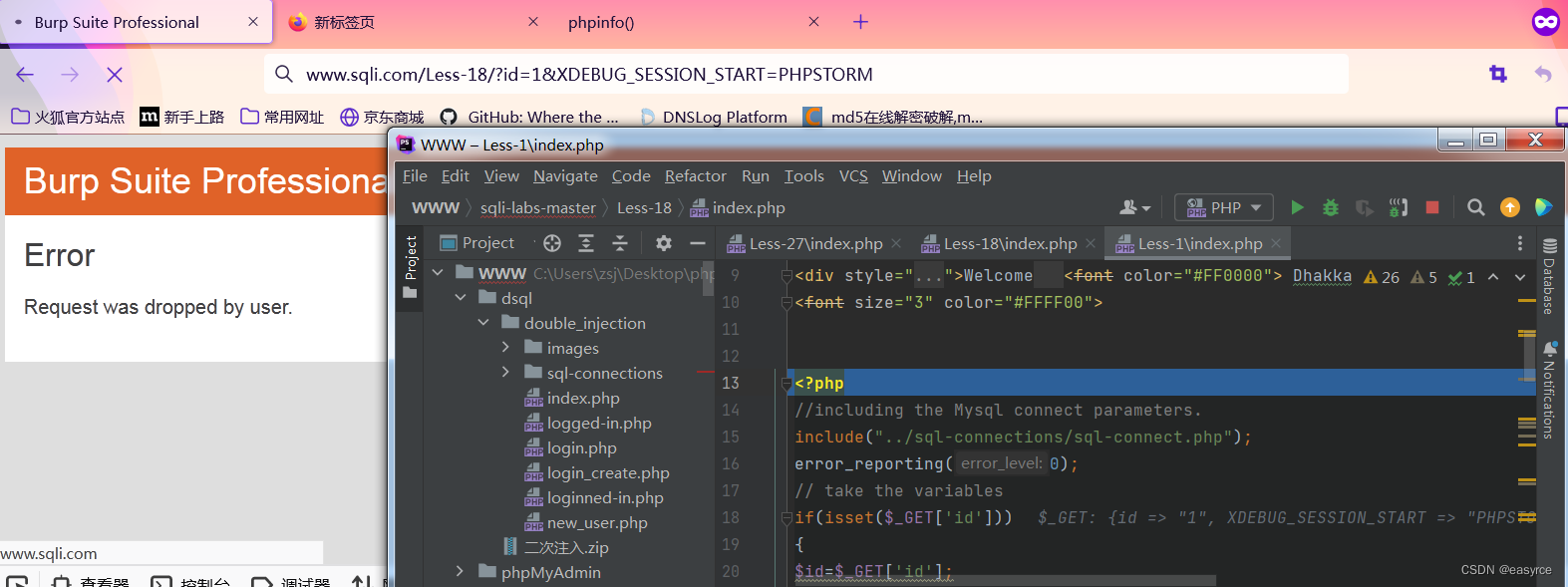Toggle the Database tool window on right
Viewport: 1568px width, 587px height.
(1549, 276)
